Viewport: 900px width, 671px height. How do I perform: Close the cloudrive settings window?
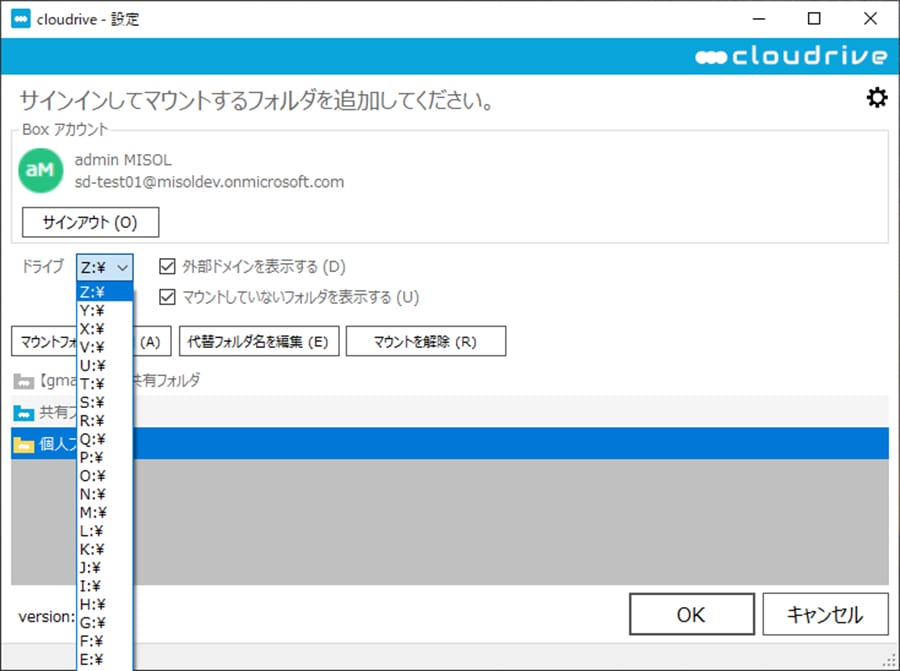click(870, 19)
